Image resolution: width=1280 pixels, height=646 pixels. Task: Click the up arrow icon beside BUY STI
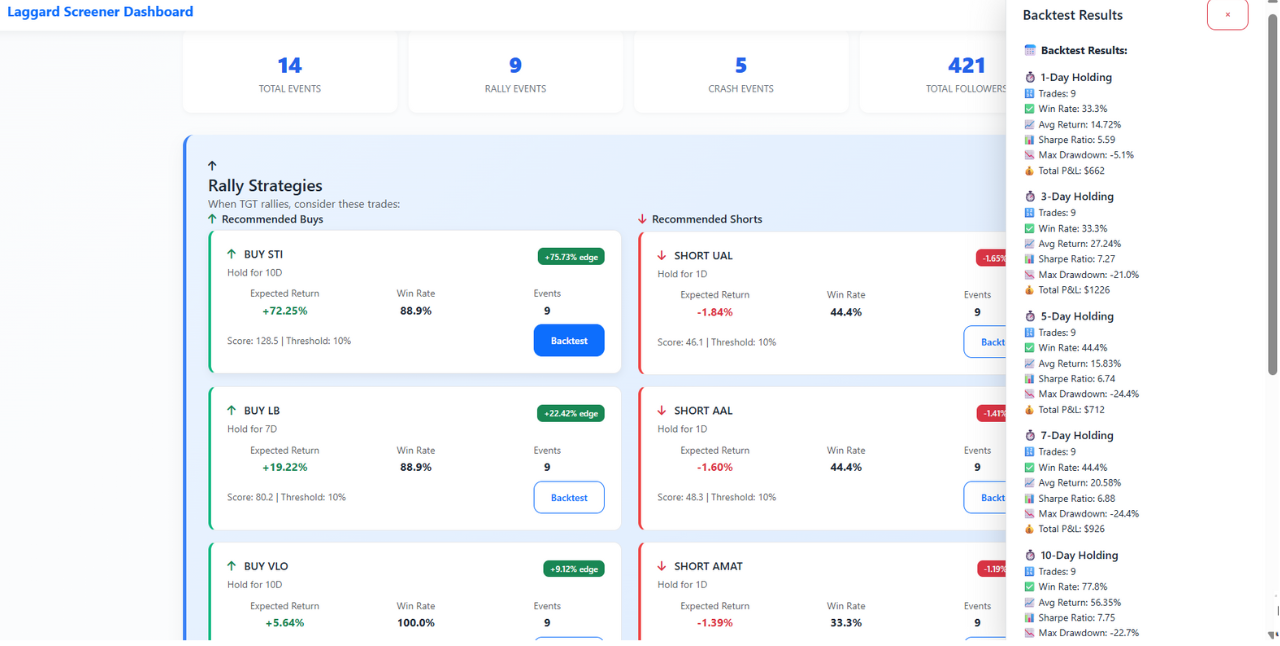pos(232,254)
